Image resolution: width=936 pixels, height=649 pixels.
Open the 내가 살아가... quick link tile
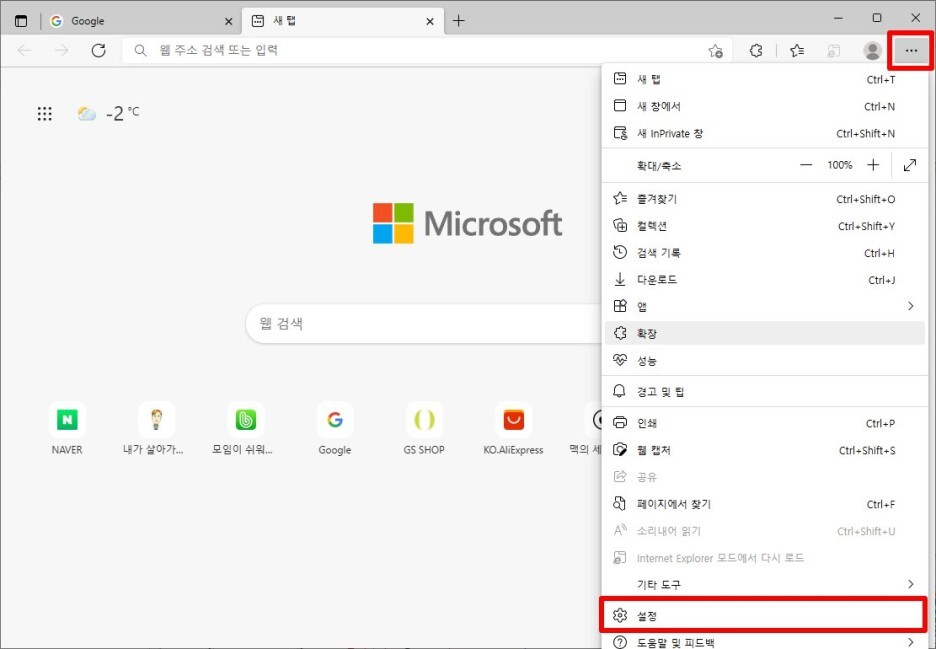153,429
